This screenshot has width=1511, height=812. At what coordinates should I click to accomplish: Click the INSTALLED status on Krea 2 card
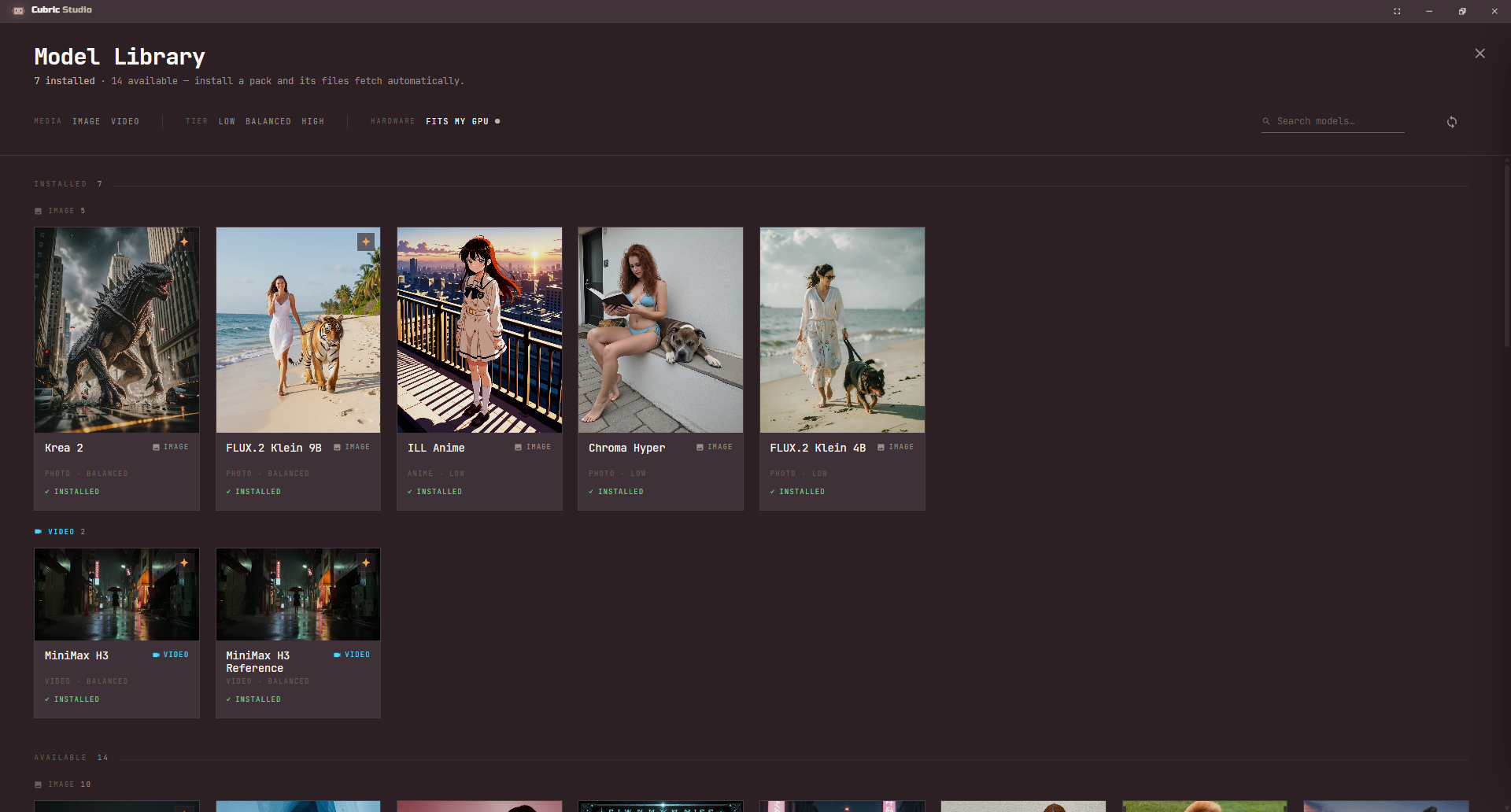click(x=72, y=492)
